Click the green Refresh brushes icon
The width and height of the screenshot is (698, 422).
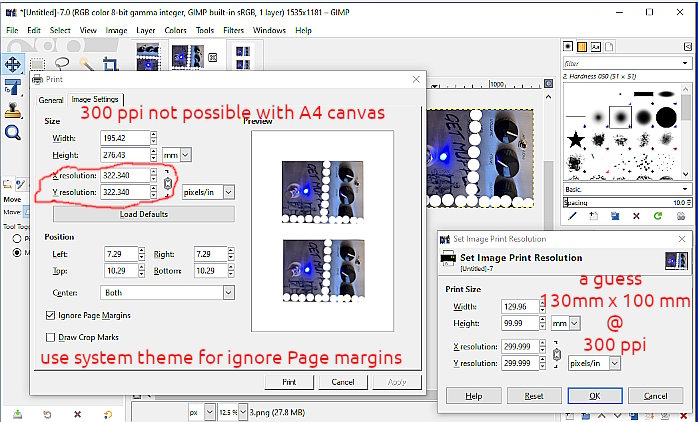click(657, 216)
